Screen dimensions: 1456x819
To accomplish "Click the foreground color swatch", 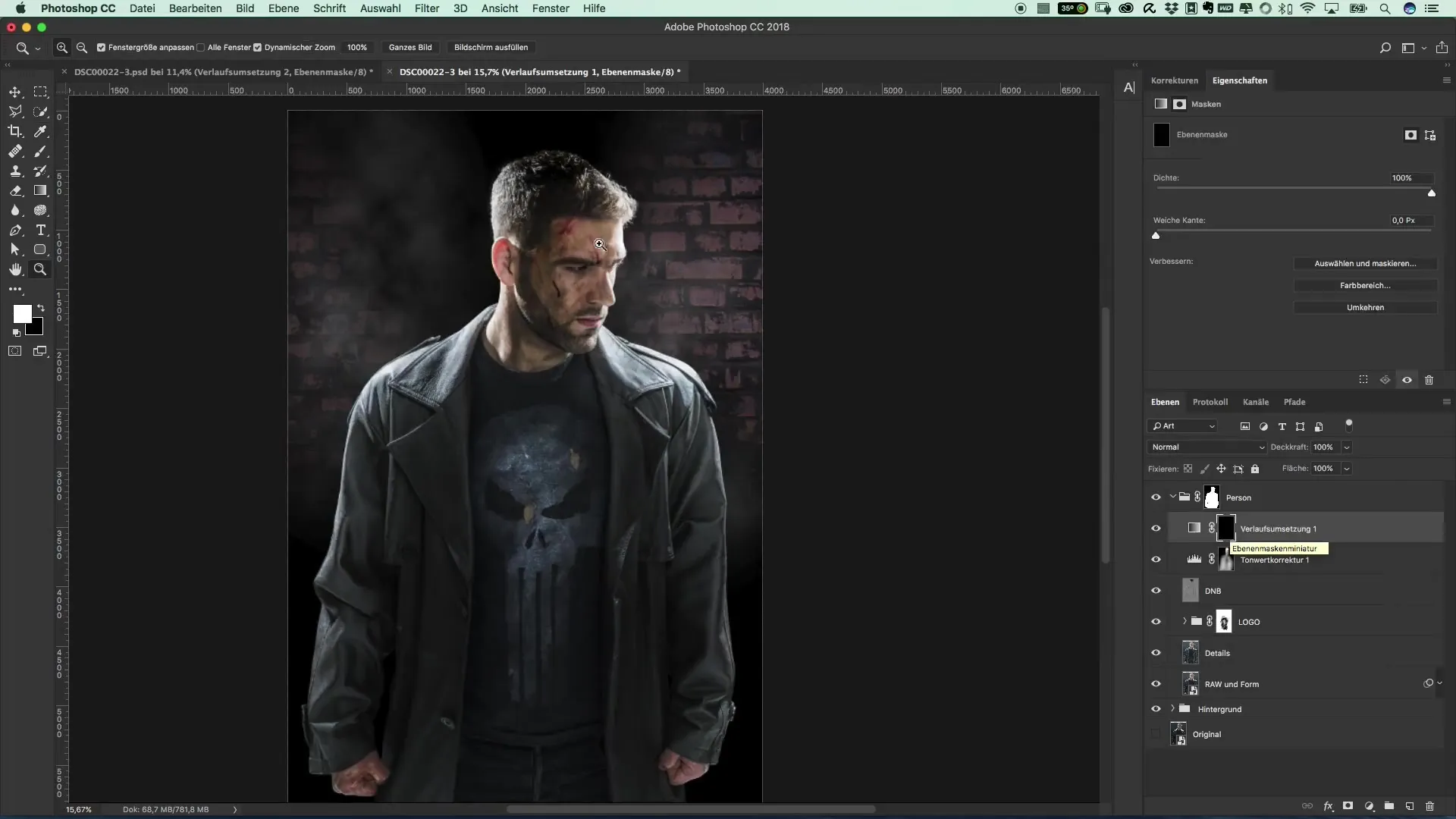I will tap(22, 313).
